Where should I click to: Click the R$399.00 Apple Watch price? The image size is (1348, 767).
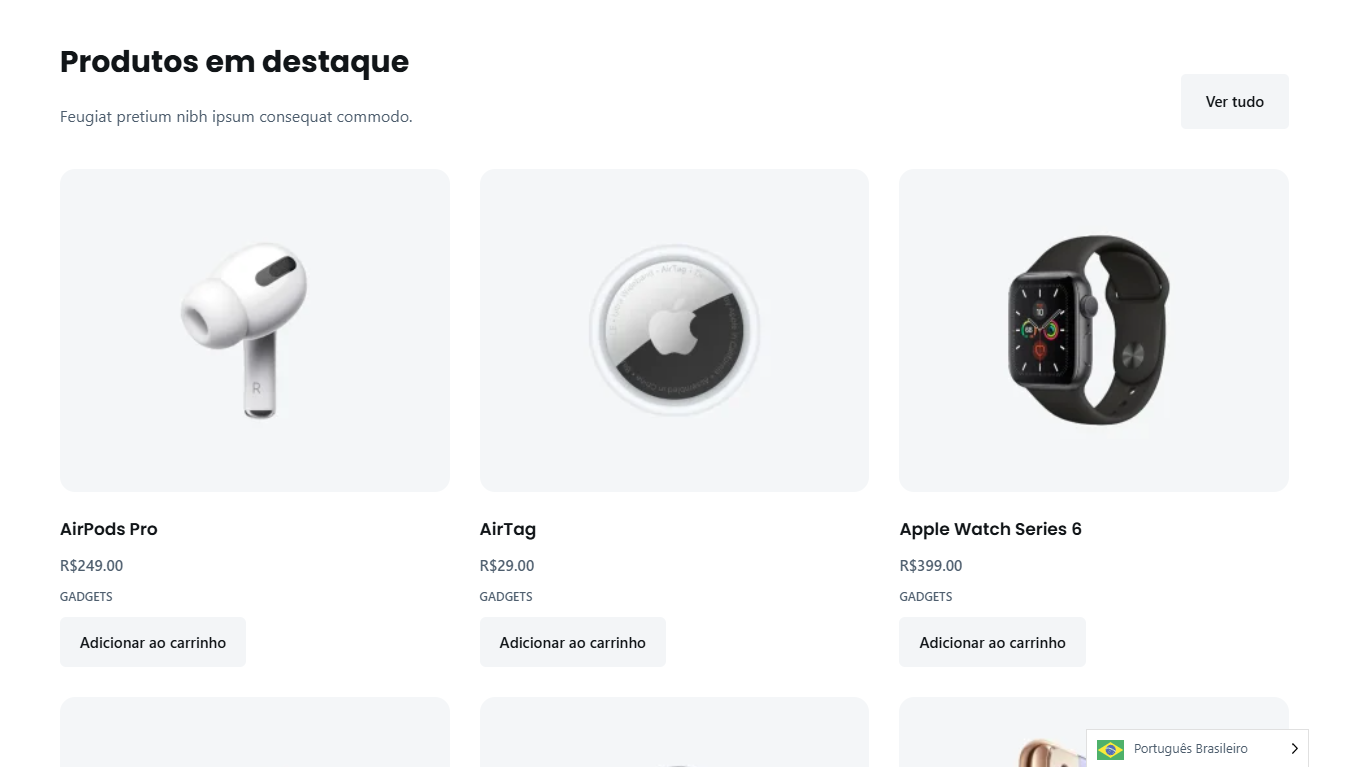(x=930, y=566)
